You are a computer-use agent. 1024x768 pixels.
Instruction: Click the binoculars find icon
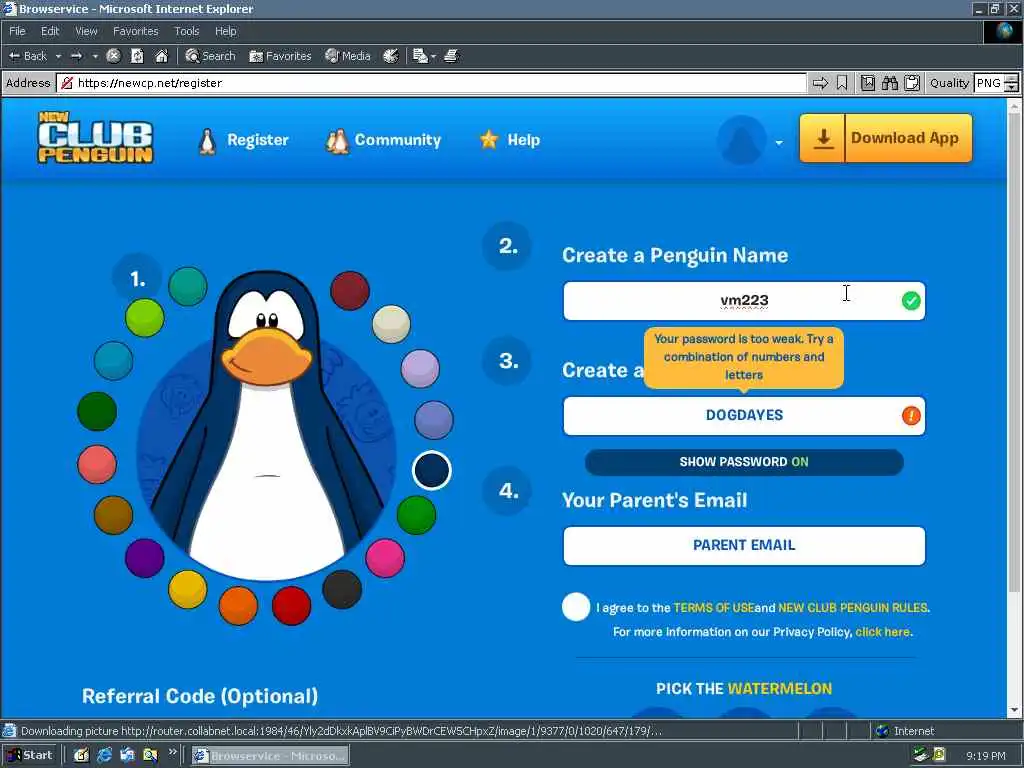tap(889, 83)
